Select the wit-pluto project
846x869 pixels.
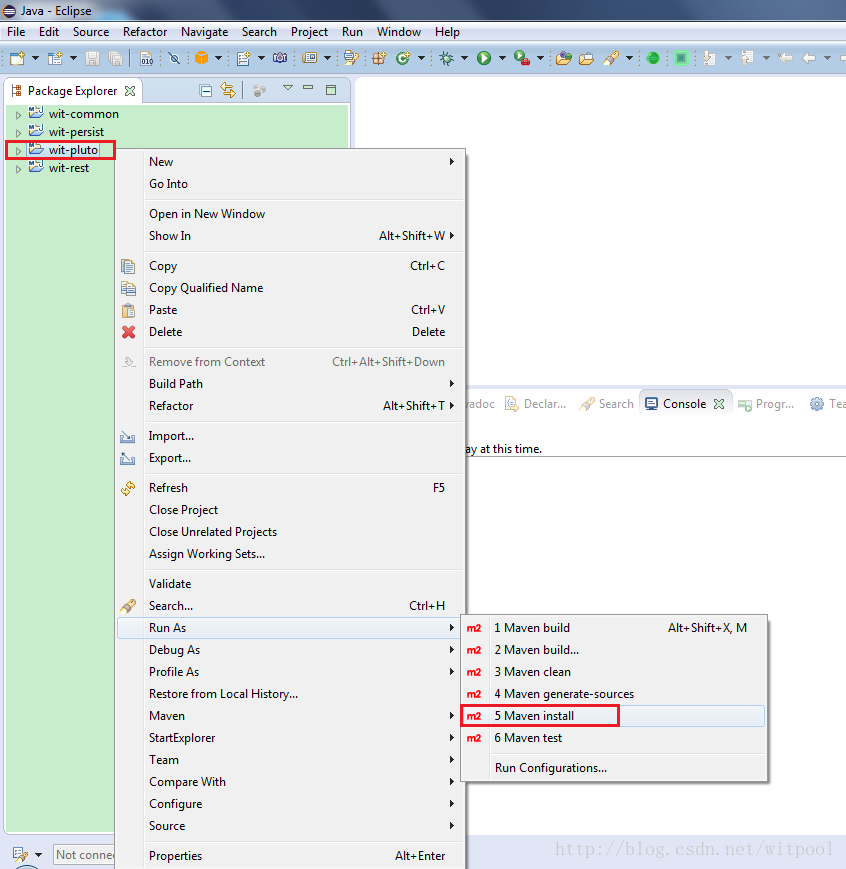click(x=73, y=150)
